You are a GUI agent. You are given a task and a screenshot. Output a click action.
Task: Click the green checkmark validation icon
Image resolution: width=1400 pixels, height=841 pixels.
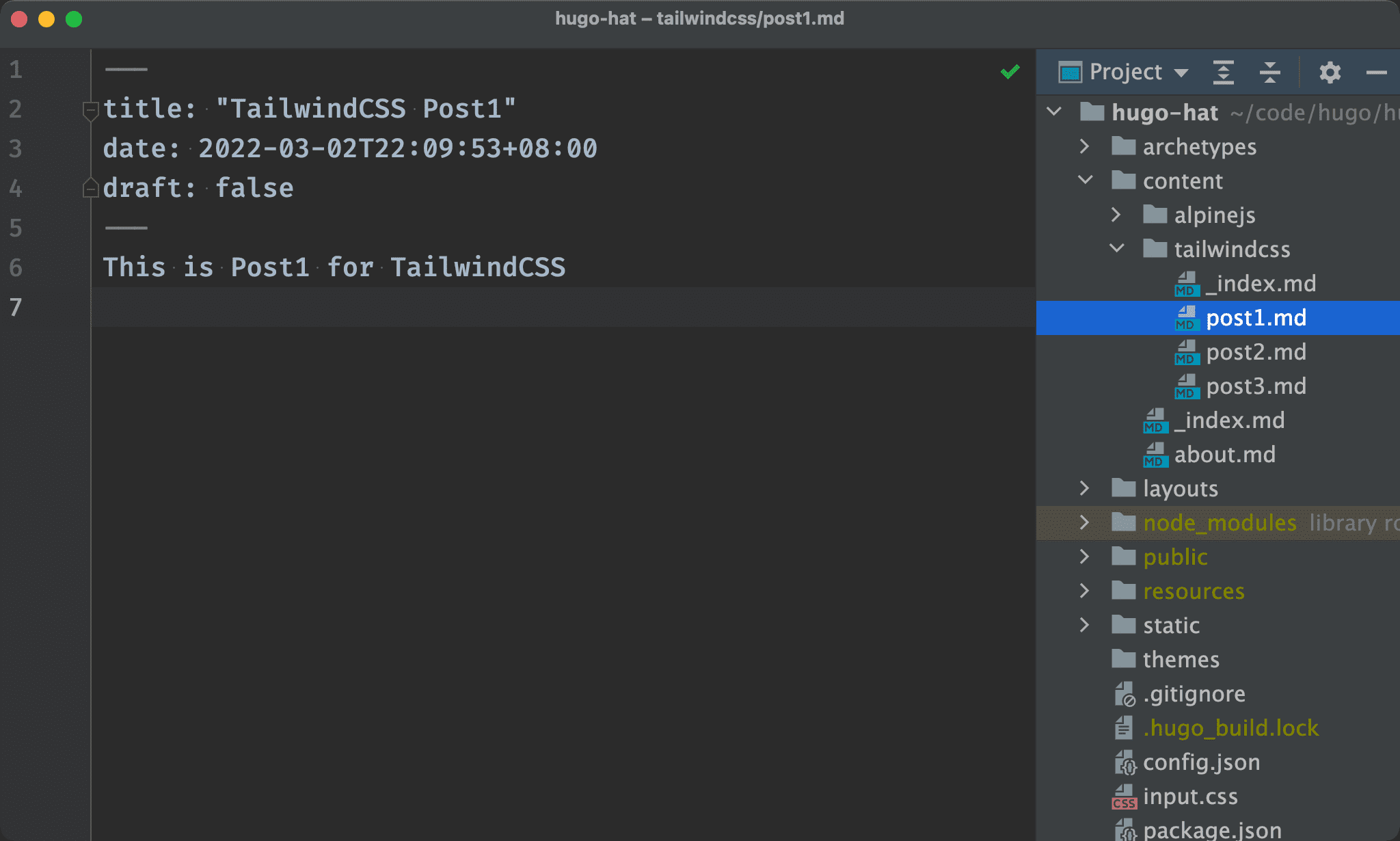tap(1009, 72)
